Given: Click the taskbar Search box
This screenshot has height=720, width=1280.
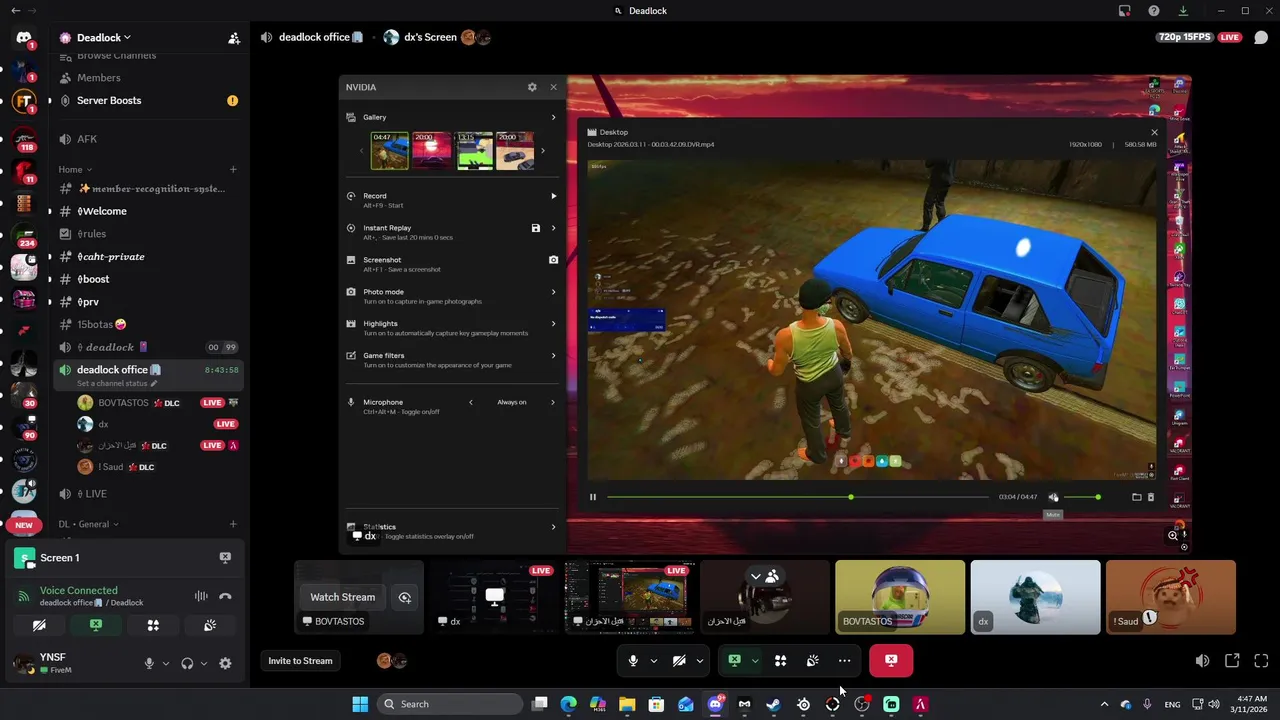Looking at the screenshot, I should pos(451,704).
